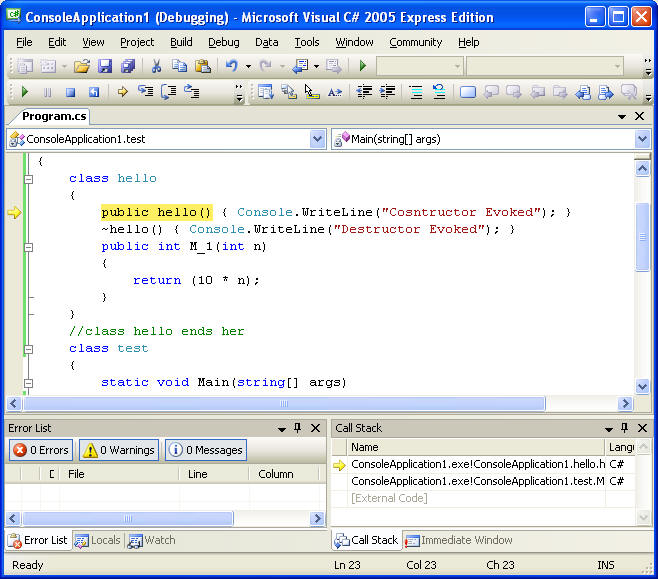Stop debugging with the square icon

[70, 92]
